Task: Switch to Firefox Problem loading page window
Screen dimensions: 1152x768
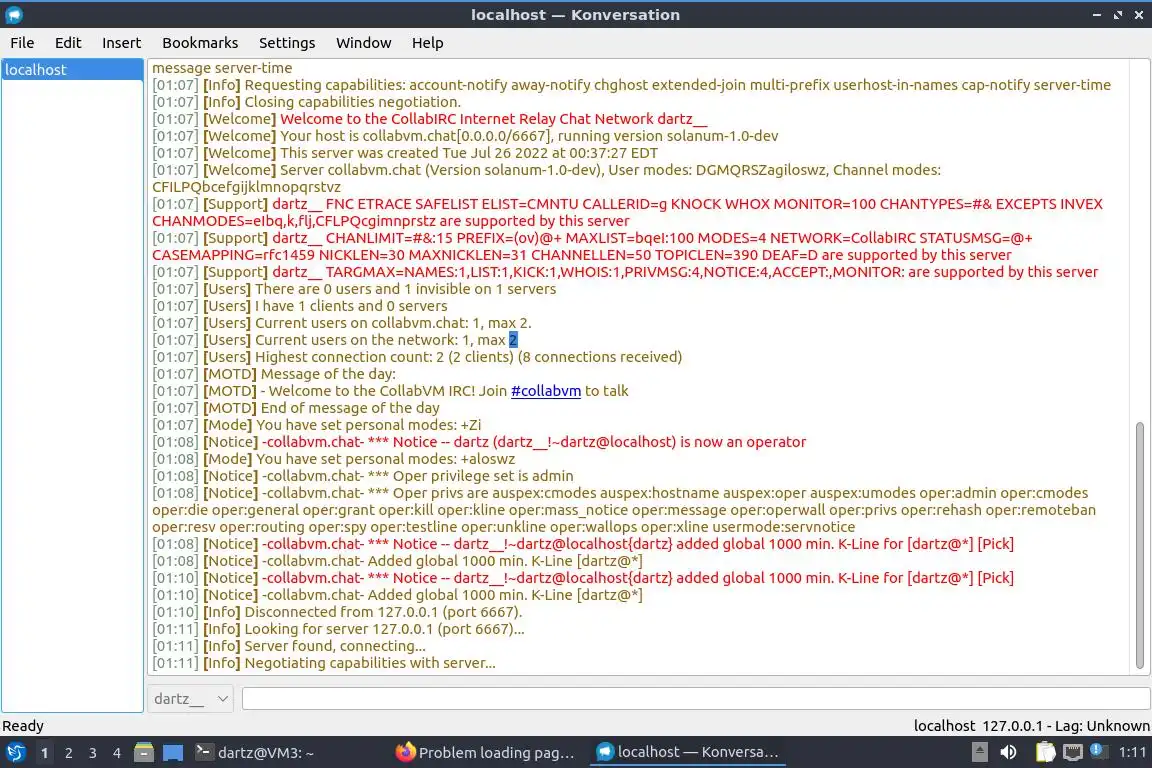Action: [x=486, y=753]
